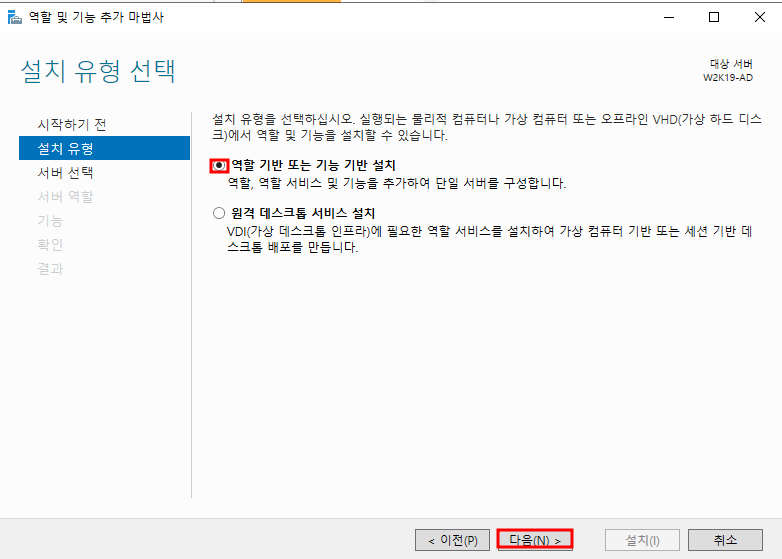Close the wizard window
Image resolution: width=782 pixels, height=559 pixels.
(760, 17)
